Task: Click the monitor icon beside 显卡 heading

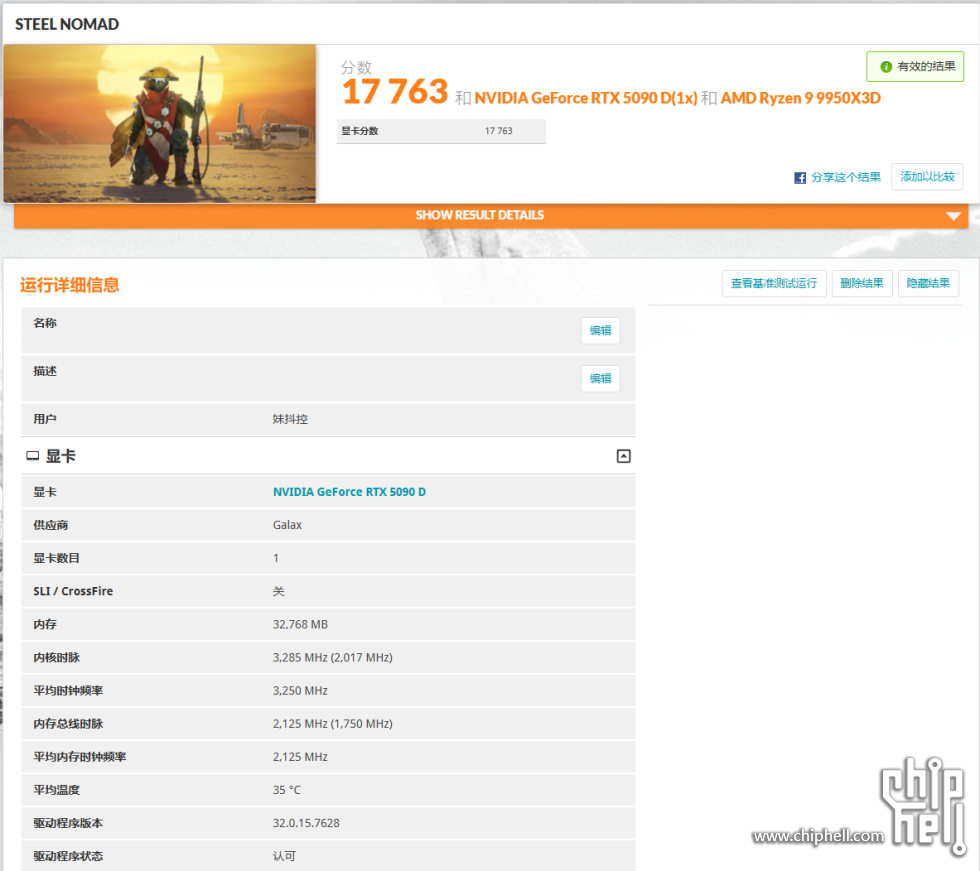Action: tap(32, 456)
